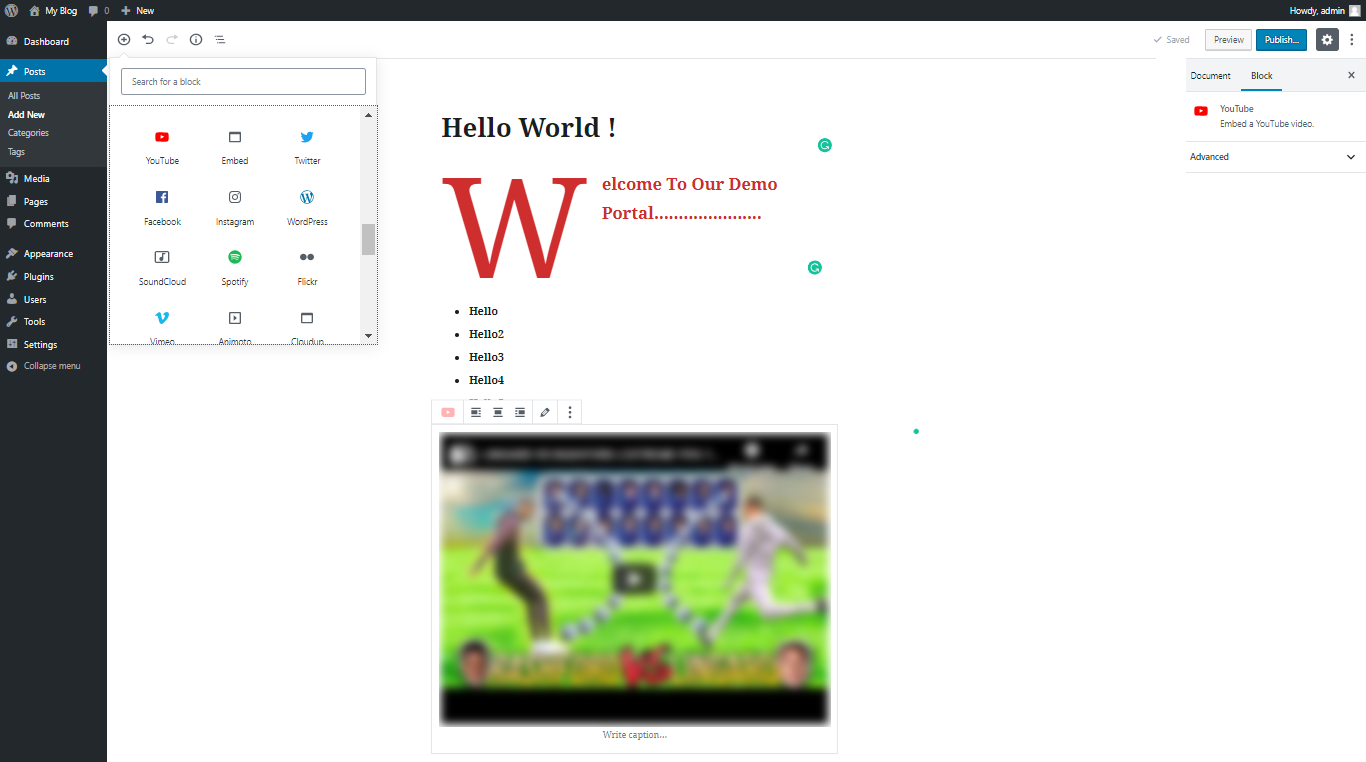Click the Hello3 list item
Image resolution: width=1366 pixels, height=762 pixels.
[x=486, y=357]
